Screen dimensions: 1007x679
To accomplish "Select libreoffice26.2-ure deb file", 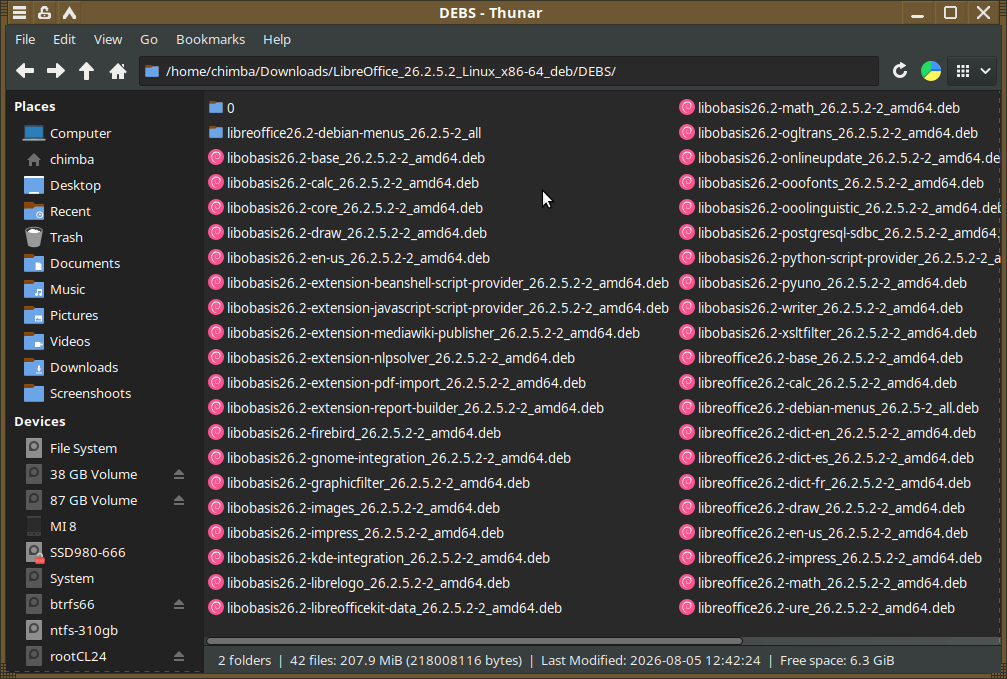I will click(818, 608).
